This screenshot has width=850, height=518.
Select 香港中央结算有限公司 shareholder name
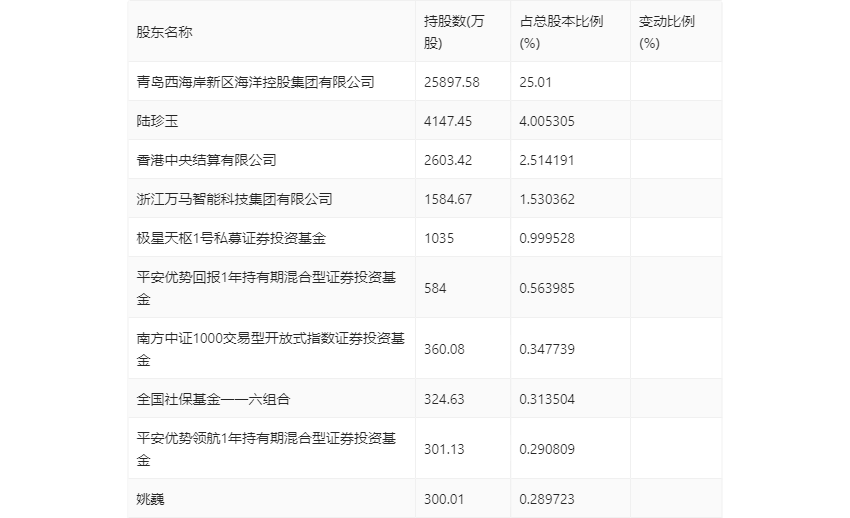pos(207,160)
